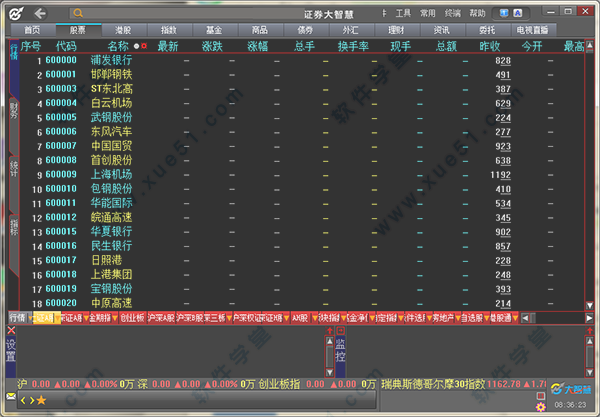This screenshot has width=600, height=417.
Task: Click the red up arrow above the 监控 panel scrollbar
Action: pyautogui.click(x=590, y=330)
